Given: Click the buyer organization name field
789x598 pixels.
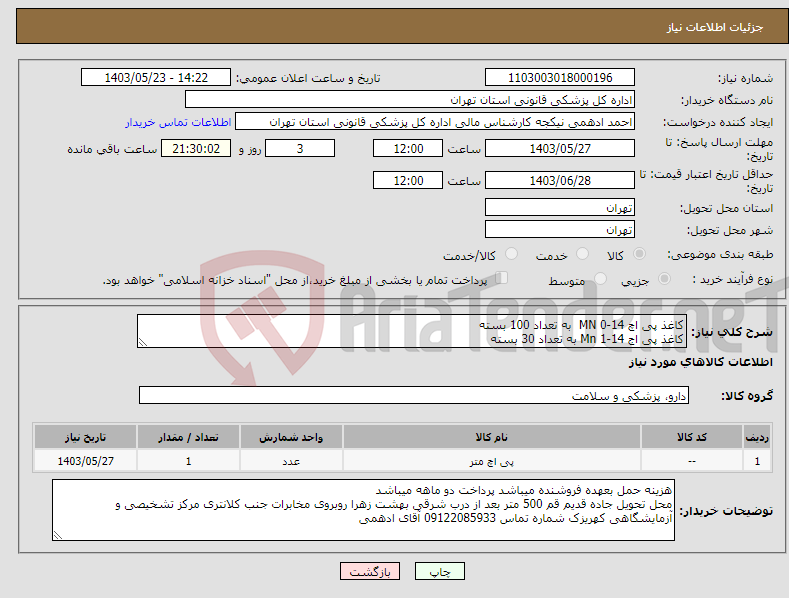Looking at the screenshot, I should tap(410, 100).
